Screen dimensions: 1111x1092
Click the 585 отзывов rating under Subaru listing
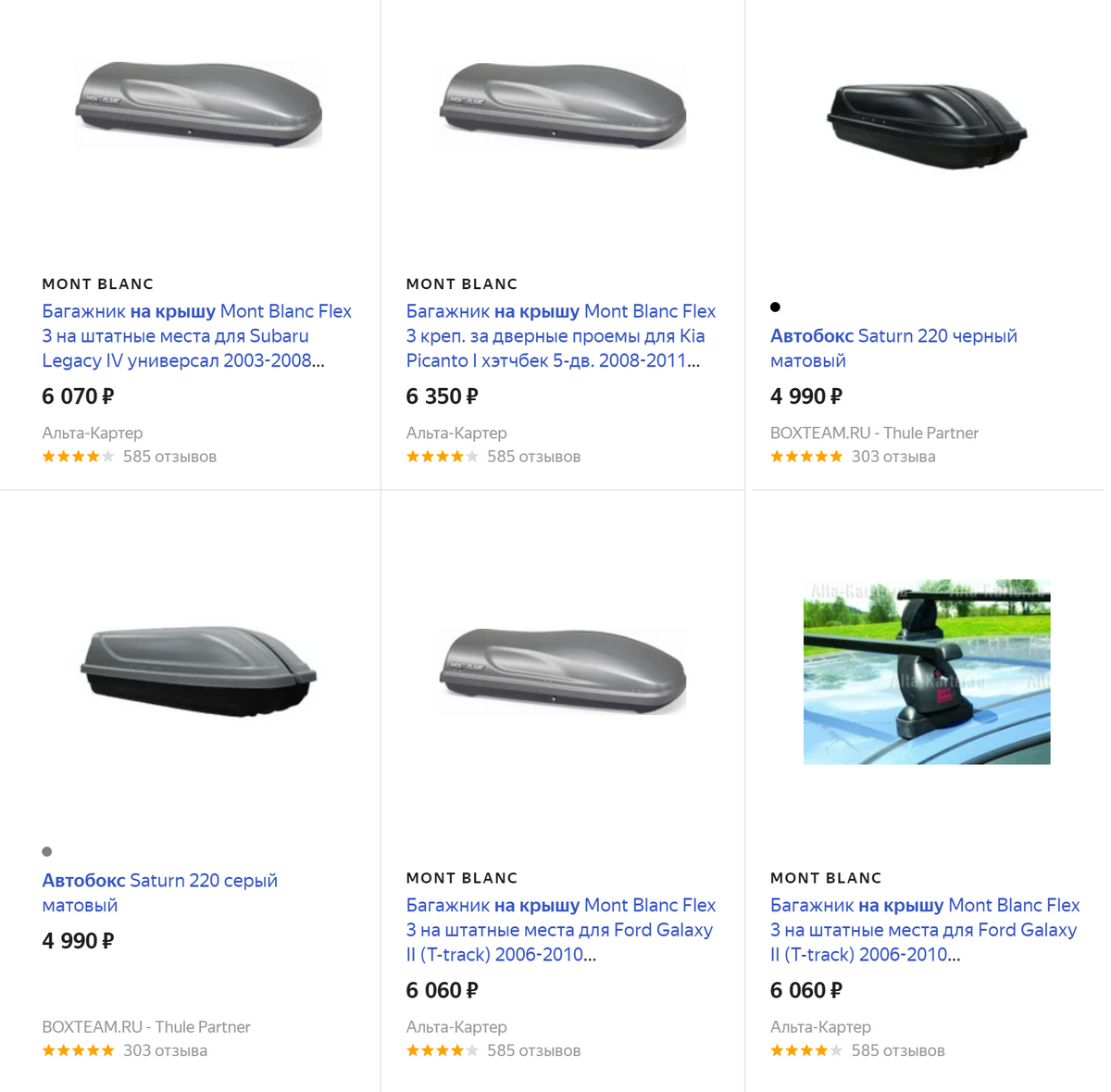(x=129, y=457)
